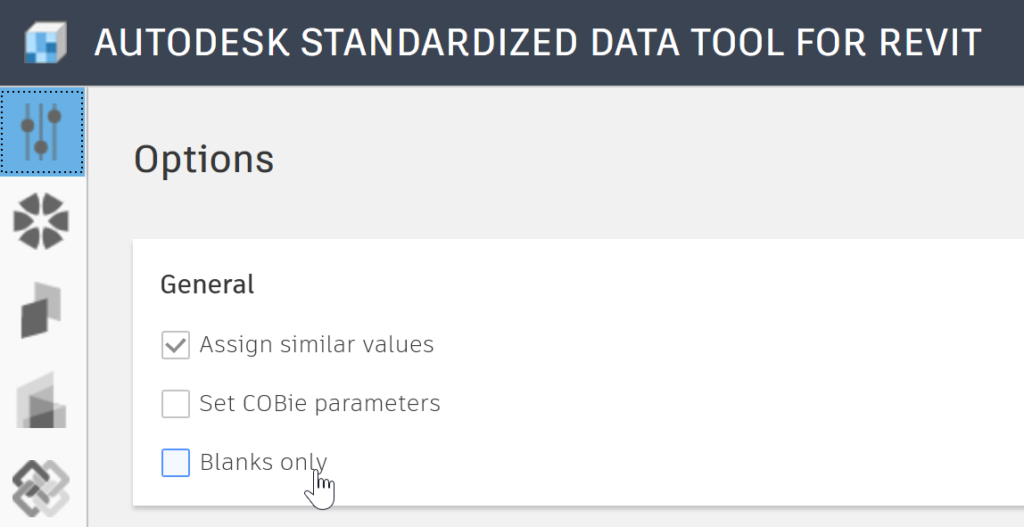Click the word REVIT in header
The height and width of the screenshot is (527, 1024).
pos(931,42)
